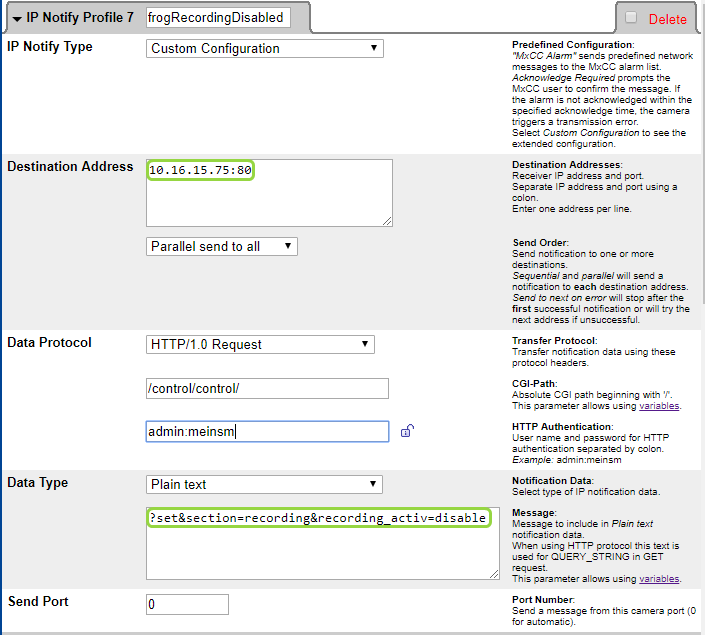Edit the profile name field frogRecordingDisabled
Screen dimensions: 705x635
[x=218, y=18]
